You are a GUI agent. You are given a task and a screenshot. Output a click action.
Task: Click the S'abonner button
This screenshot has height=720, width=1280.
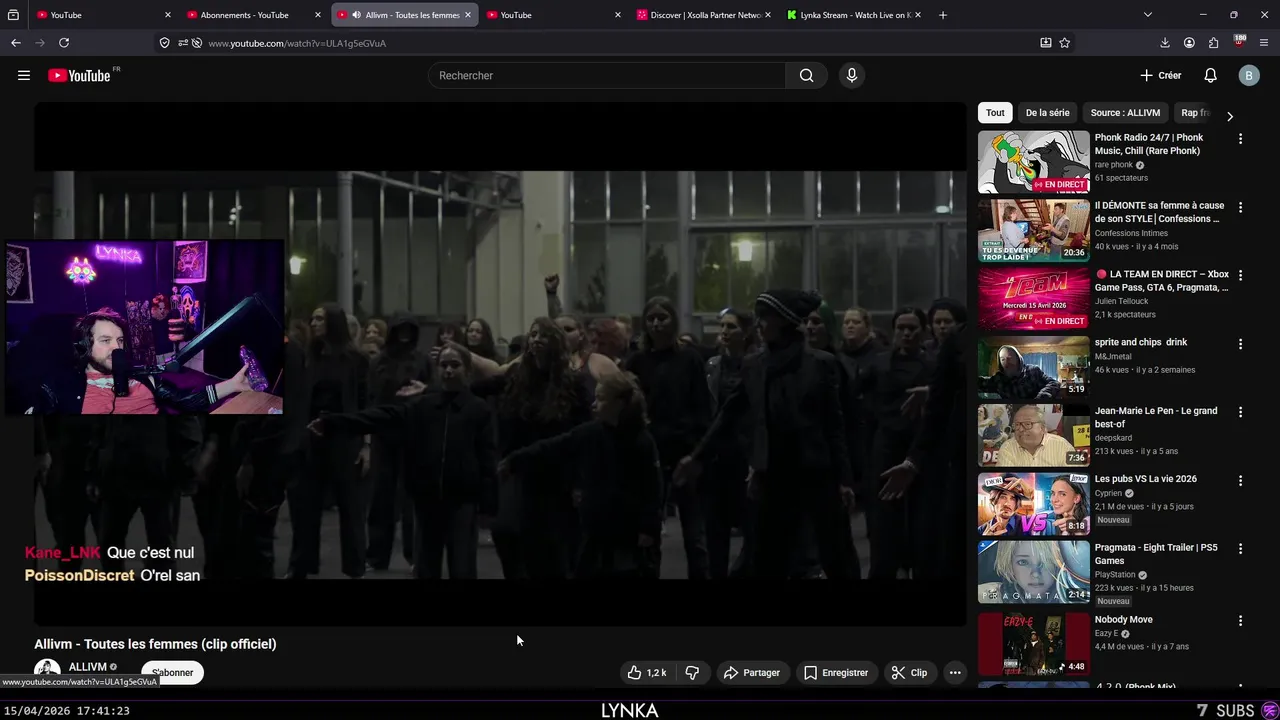[172, 673]
